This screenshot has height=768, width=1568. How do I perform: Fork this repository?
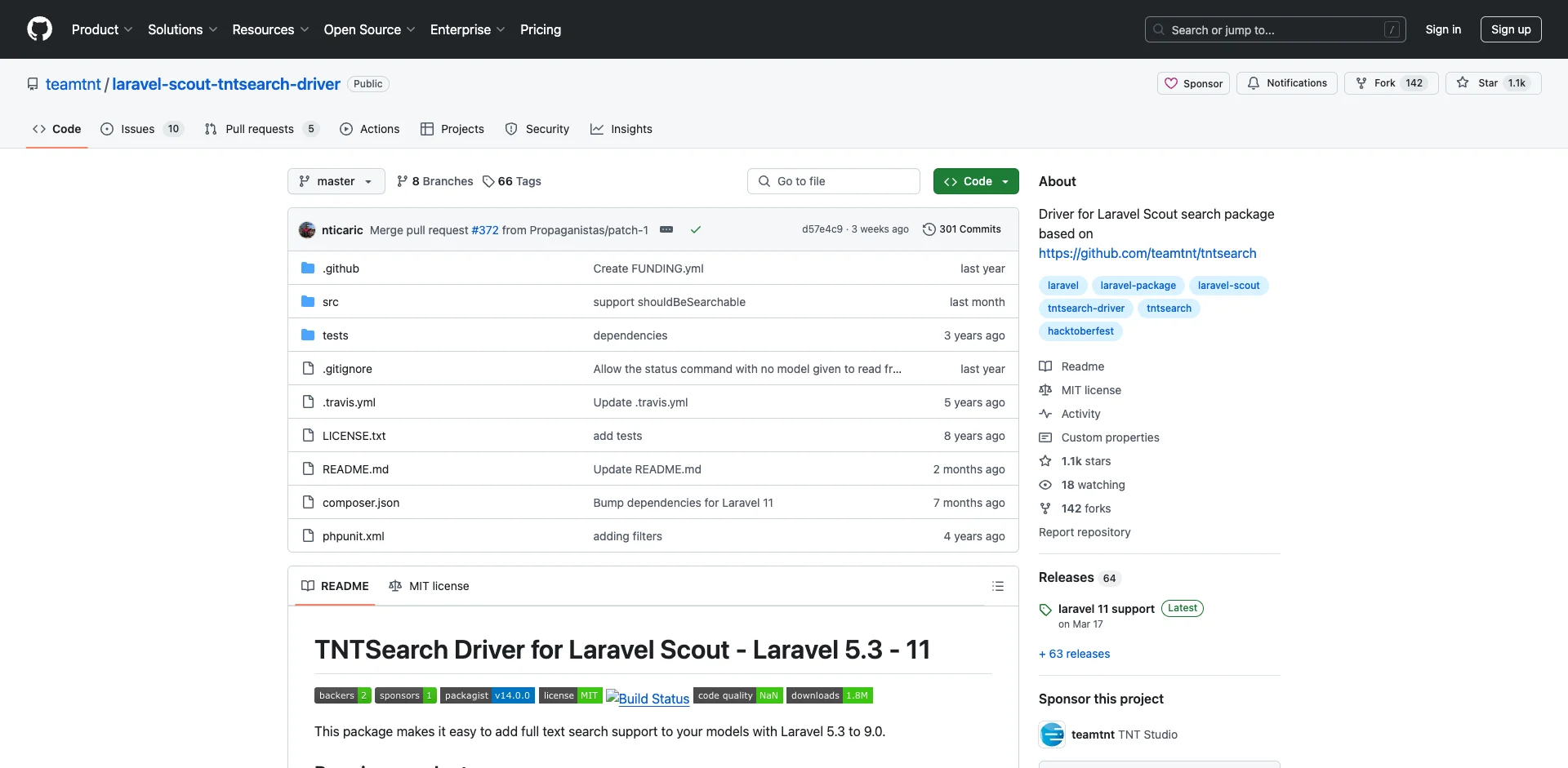pos(1392,83)
